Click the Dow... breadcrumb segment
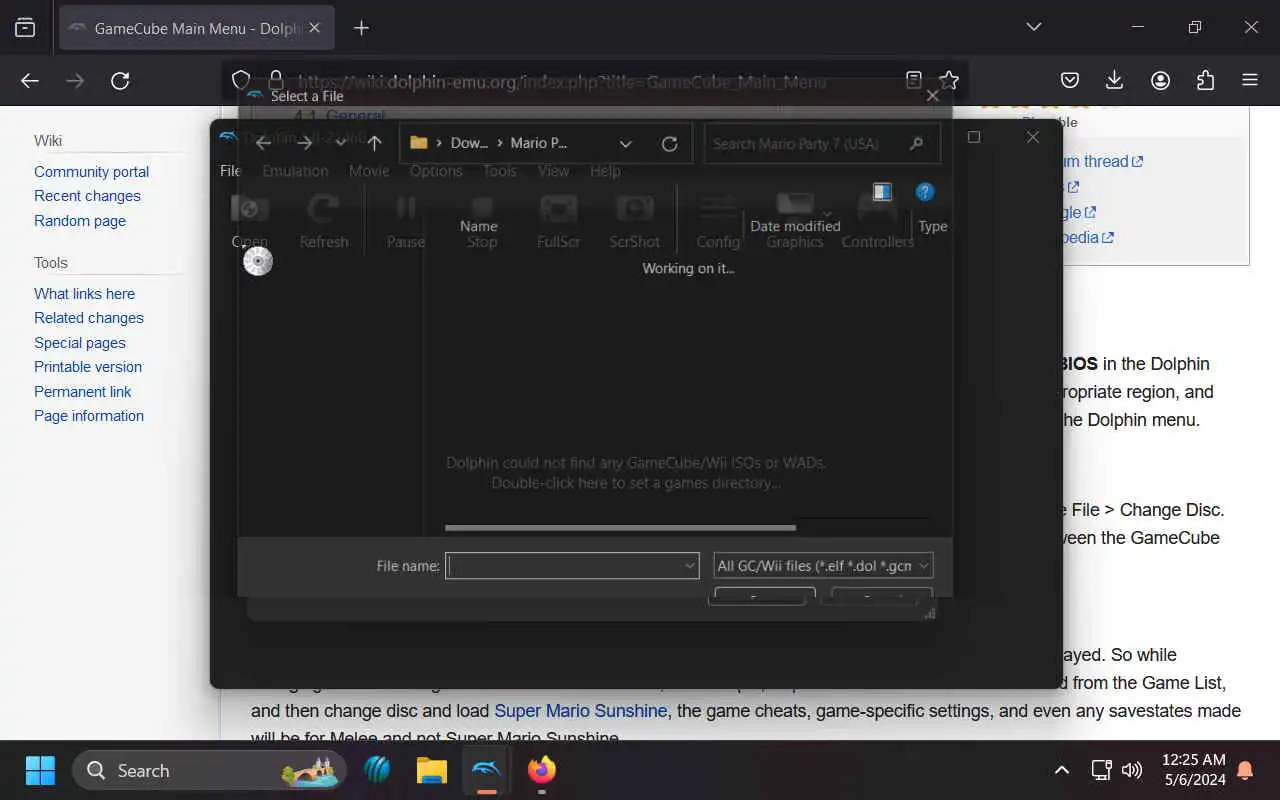 pyautogui.click(x=469, y=143)
